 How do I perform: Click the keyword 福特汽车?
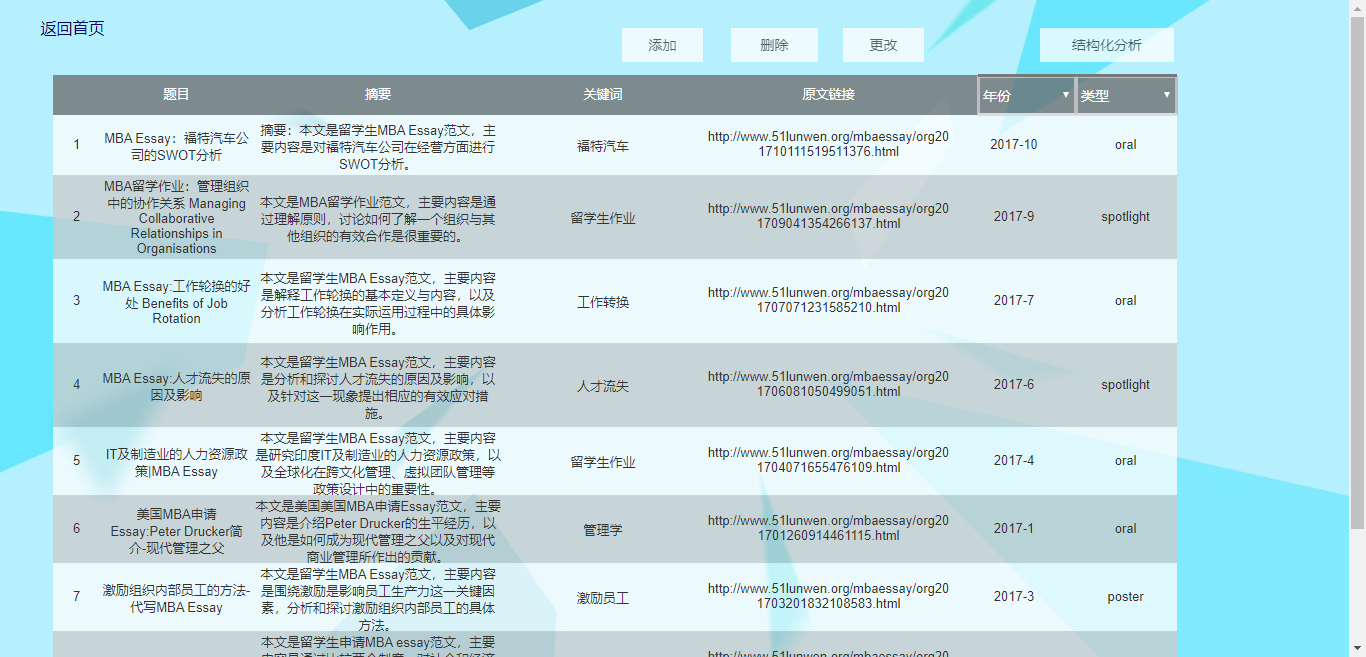tap(603, 146)
